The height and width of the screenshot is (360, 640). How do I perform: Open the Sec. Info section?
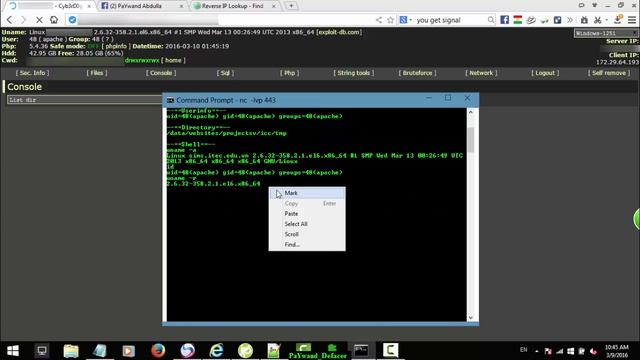pyautogui.click(x=32, y=73)
